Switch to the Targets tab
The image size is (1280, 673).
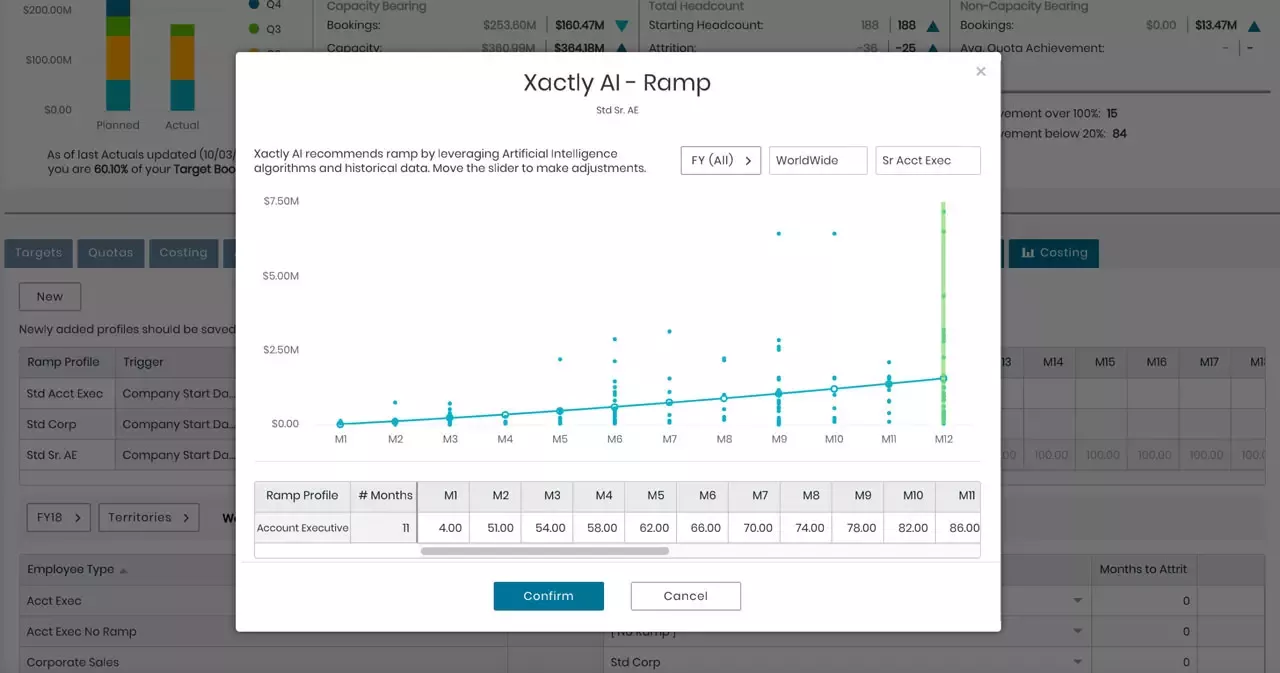coord(38,253)
